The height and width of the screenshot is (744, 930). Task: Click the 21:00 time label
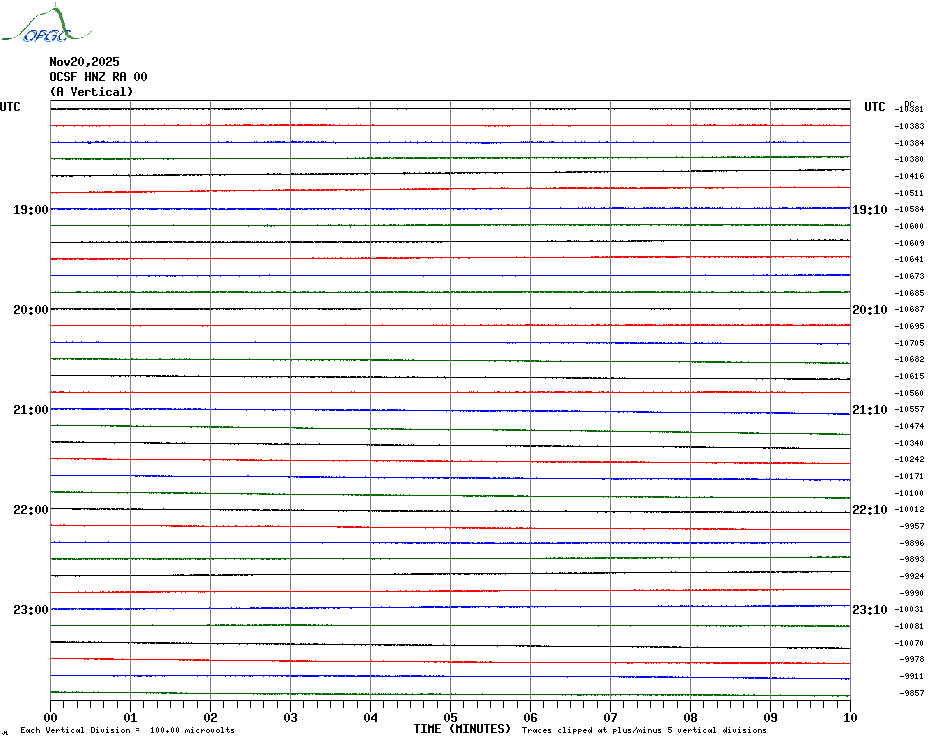(31, 410)
